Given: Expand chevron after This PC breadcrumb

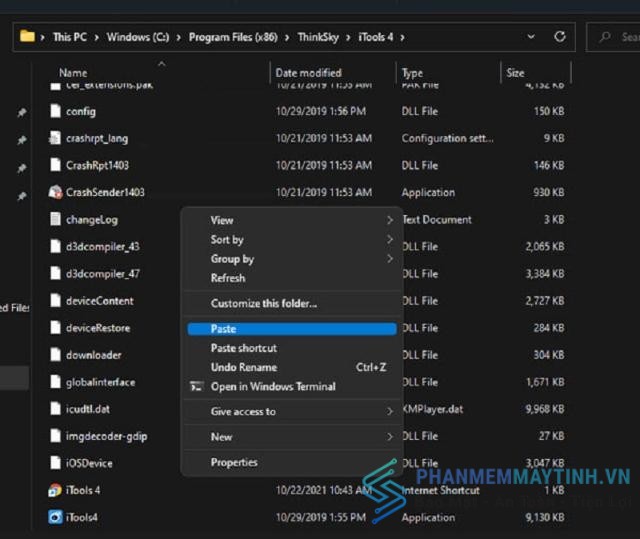Looking at the screenshot, I should (x=97, y=38).
